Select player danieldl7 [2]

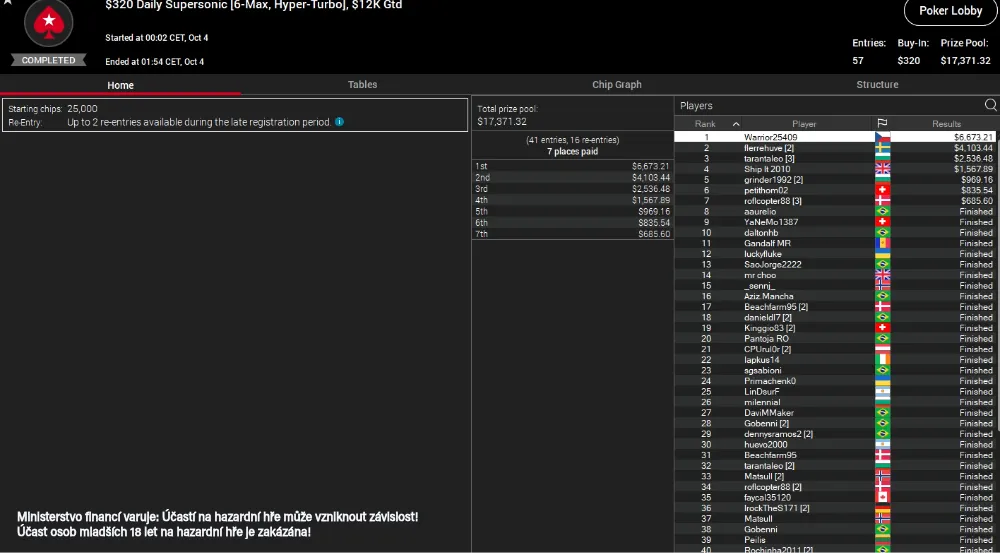[768, 317]
